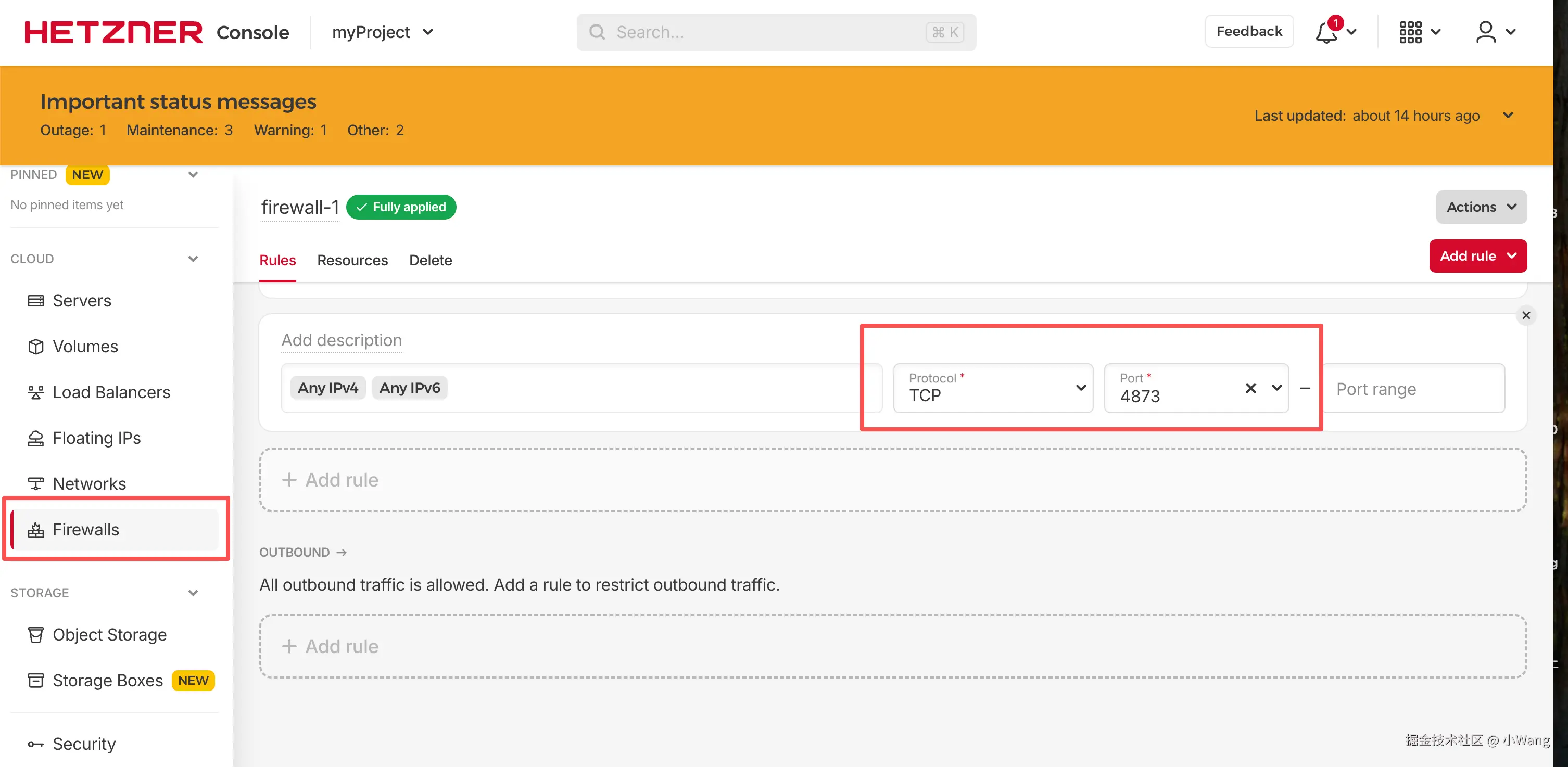The width and height of the screenshot is (1568, 767).
Task: Open the notifications bell icon
Action: [1326, 32]
